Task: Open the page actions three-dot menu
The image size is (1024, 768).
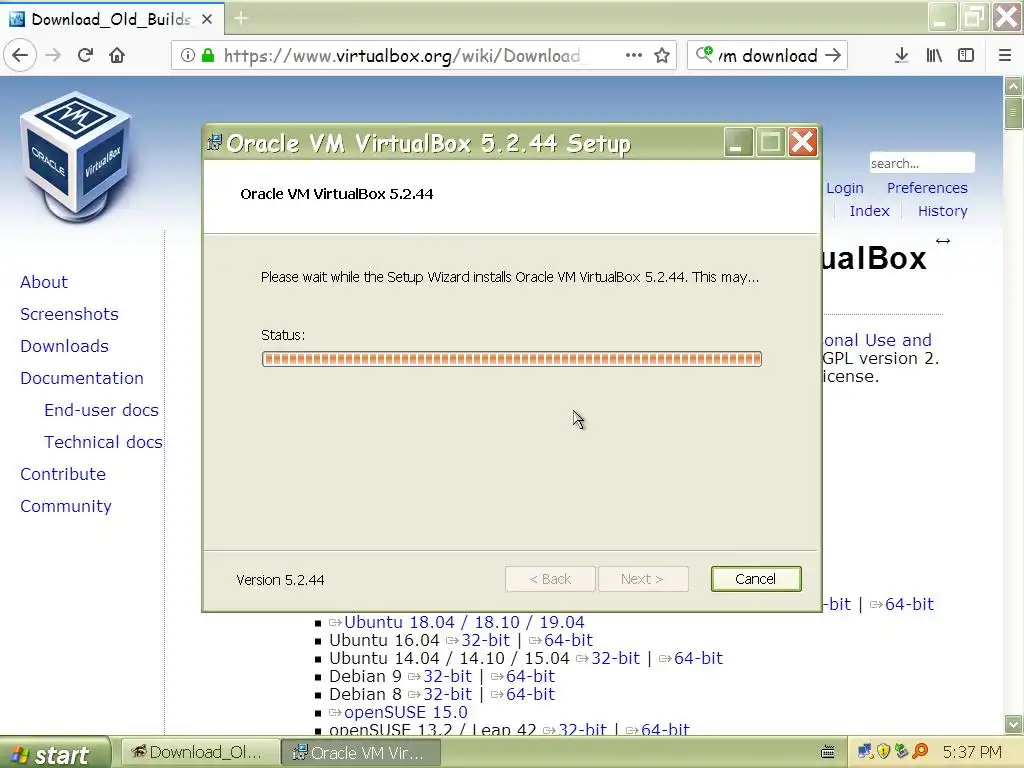Action: [633, 56]
